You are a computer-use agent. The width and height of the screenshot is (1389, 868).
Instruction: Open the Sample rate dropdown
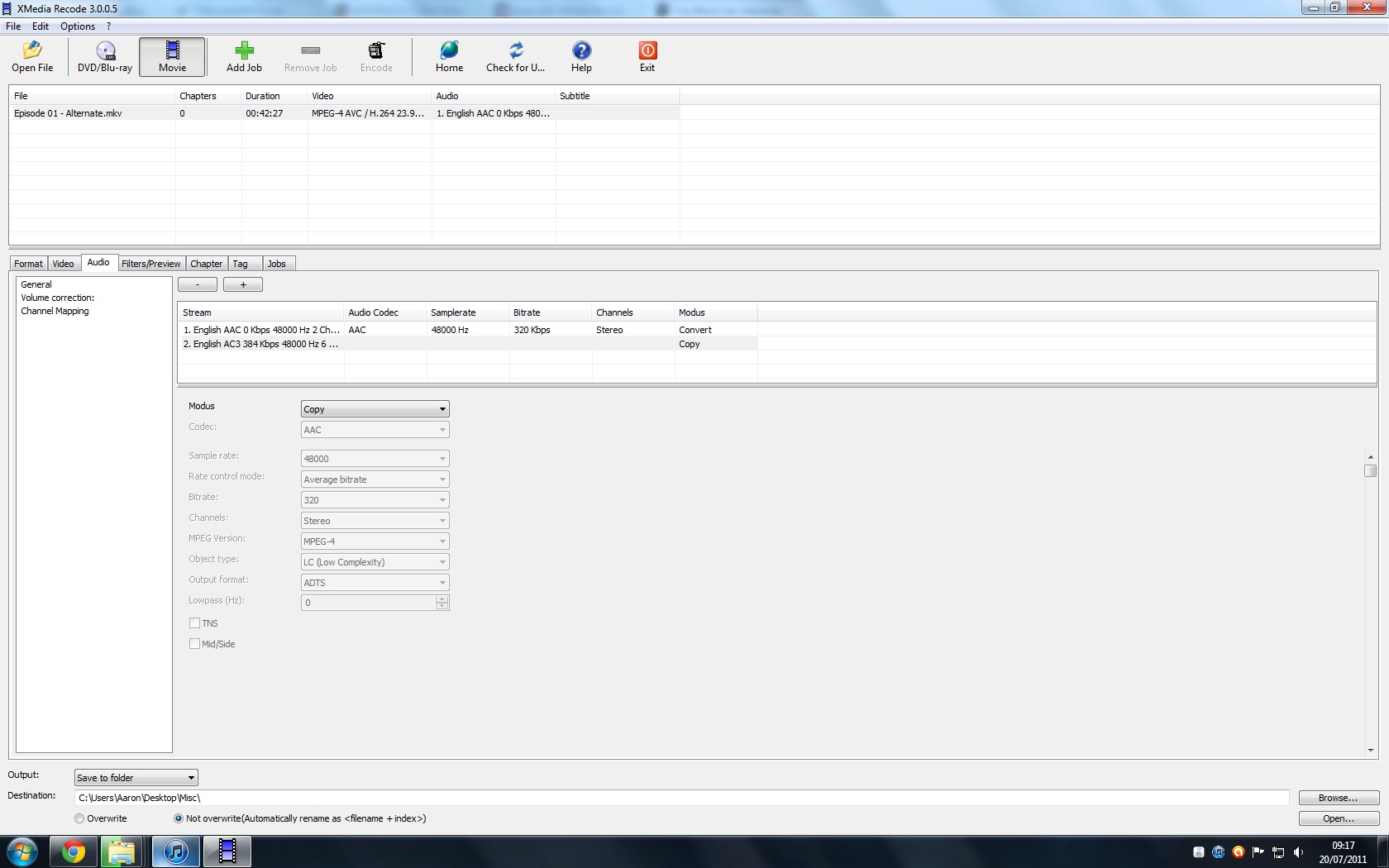point(375,459)
